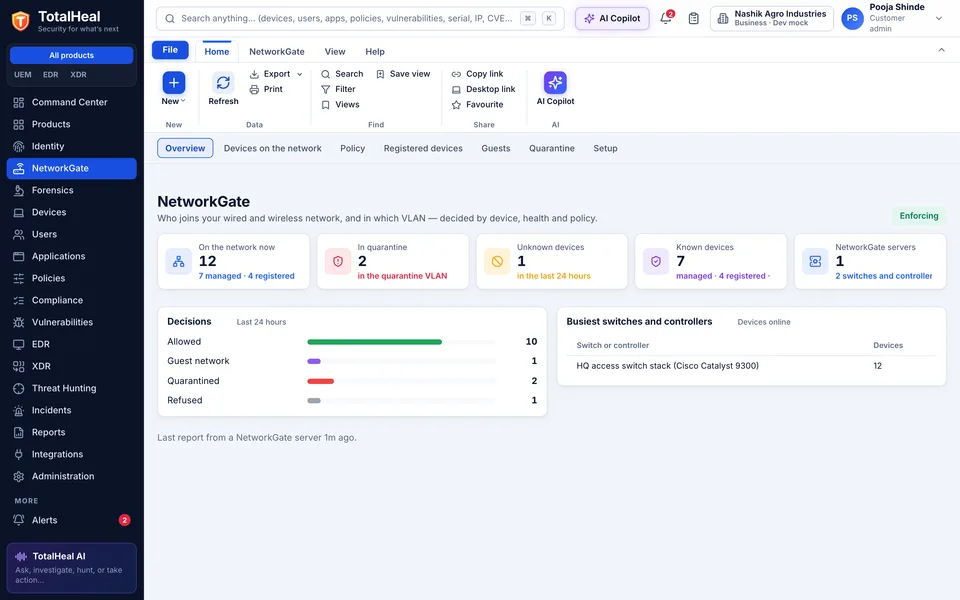The width and height of the screenshot is (960, 600).
Task: Switch to the Help ribbon tab
Action: click(375, 52)
